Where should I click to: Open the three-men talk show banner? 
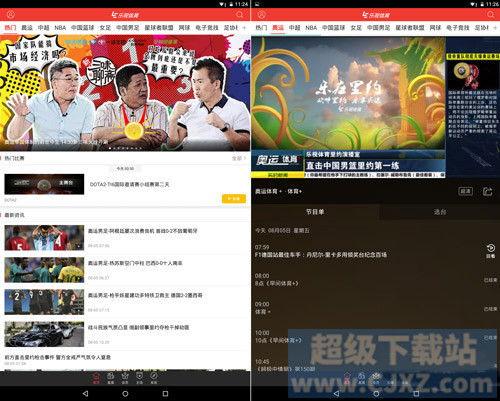point(125,93)
